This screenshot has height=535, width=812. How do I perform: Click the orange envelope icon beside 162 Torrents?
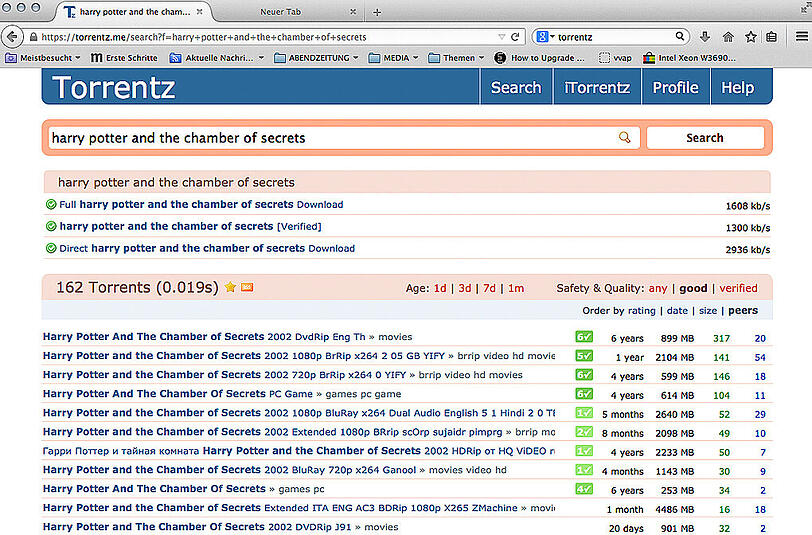[247, 287]
